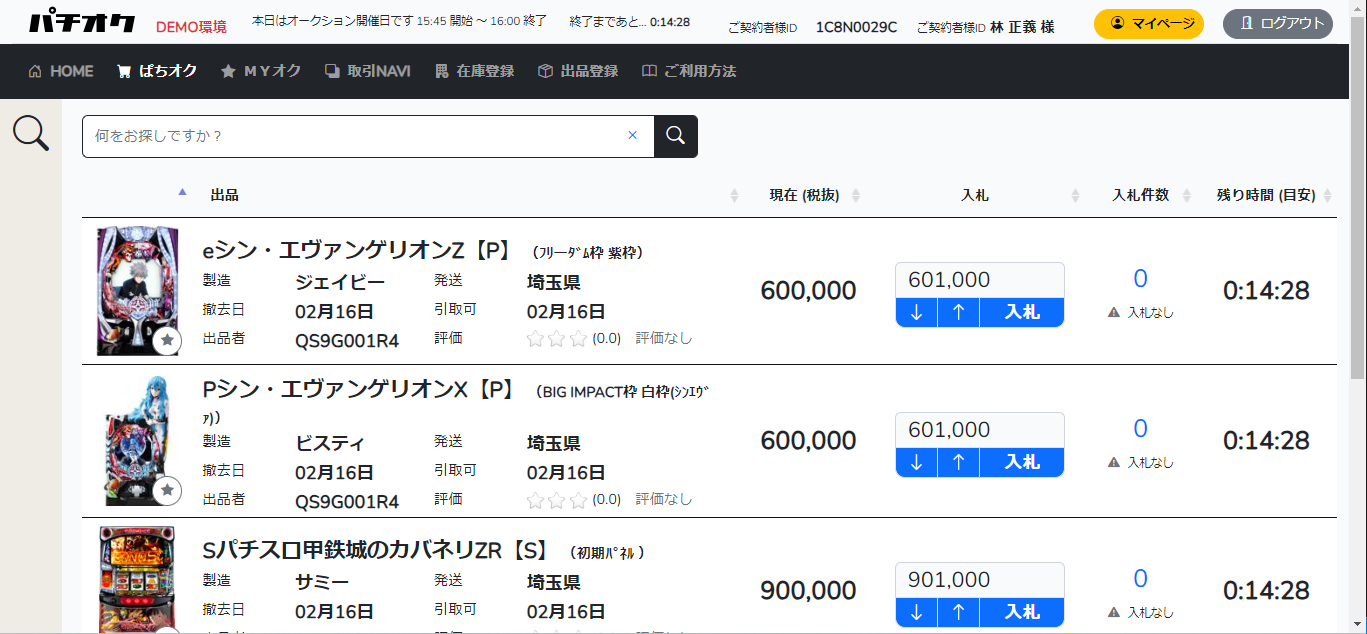Click 入札なし warning icon for 甲鉄城のカバネリZR
The image size is (1367, 634).
tap(1114, 612)
